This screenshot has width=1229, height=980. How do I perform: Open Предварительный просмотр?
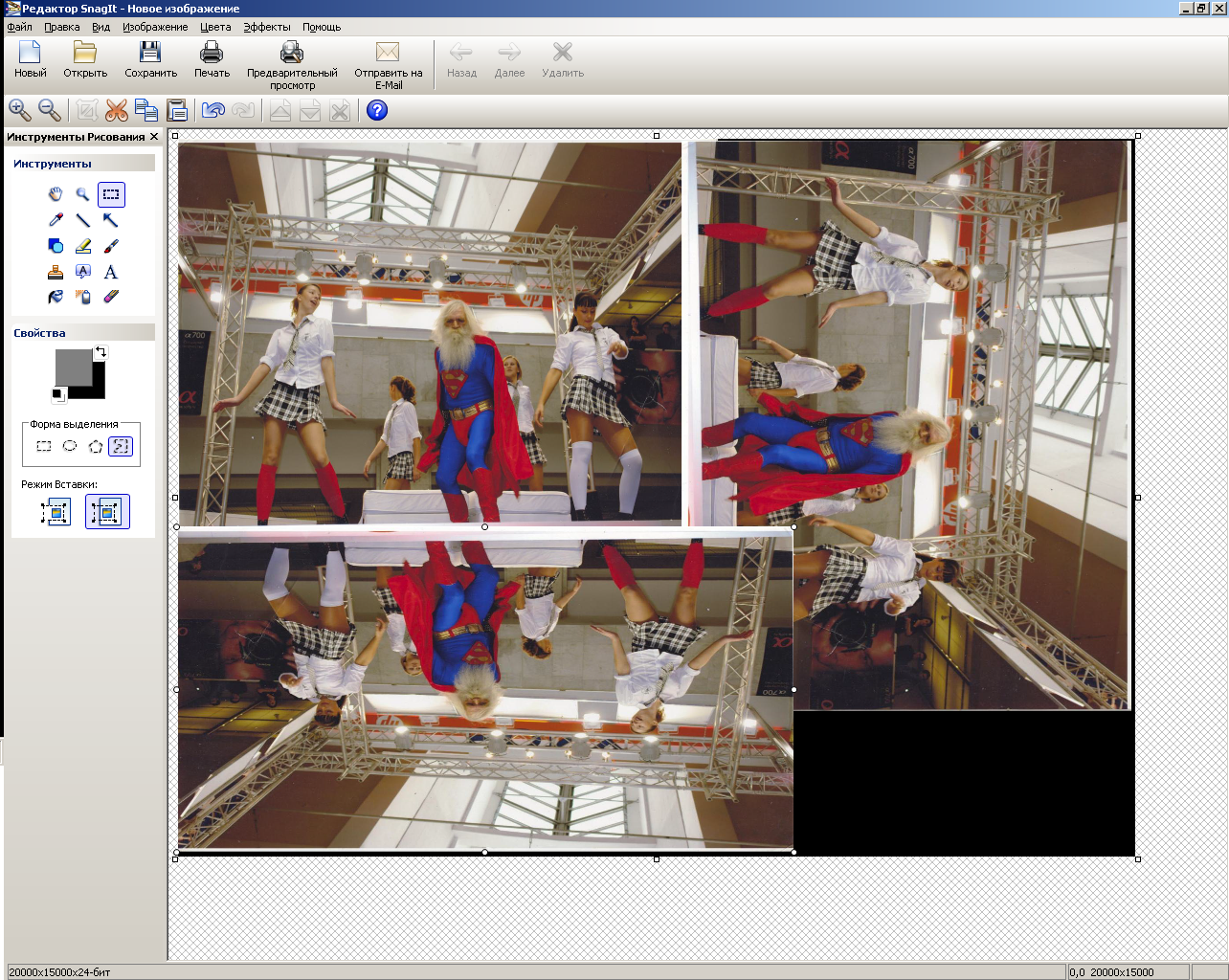coord(292,65)
